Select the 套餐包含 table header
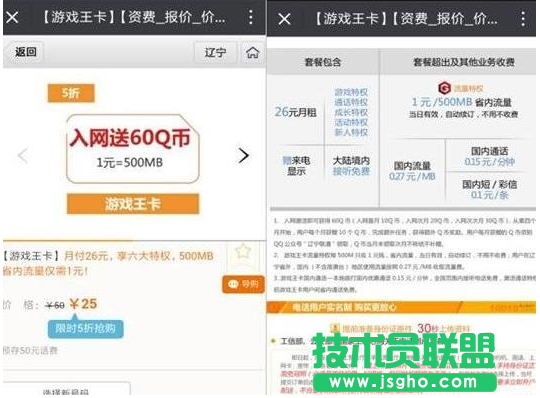 [323, 62]
